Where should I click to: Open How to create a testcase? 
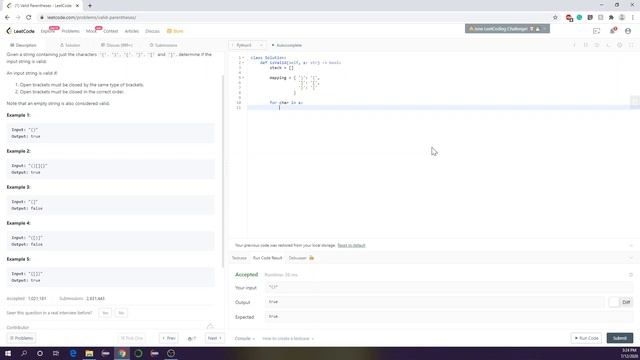point(288,338)
